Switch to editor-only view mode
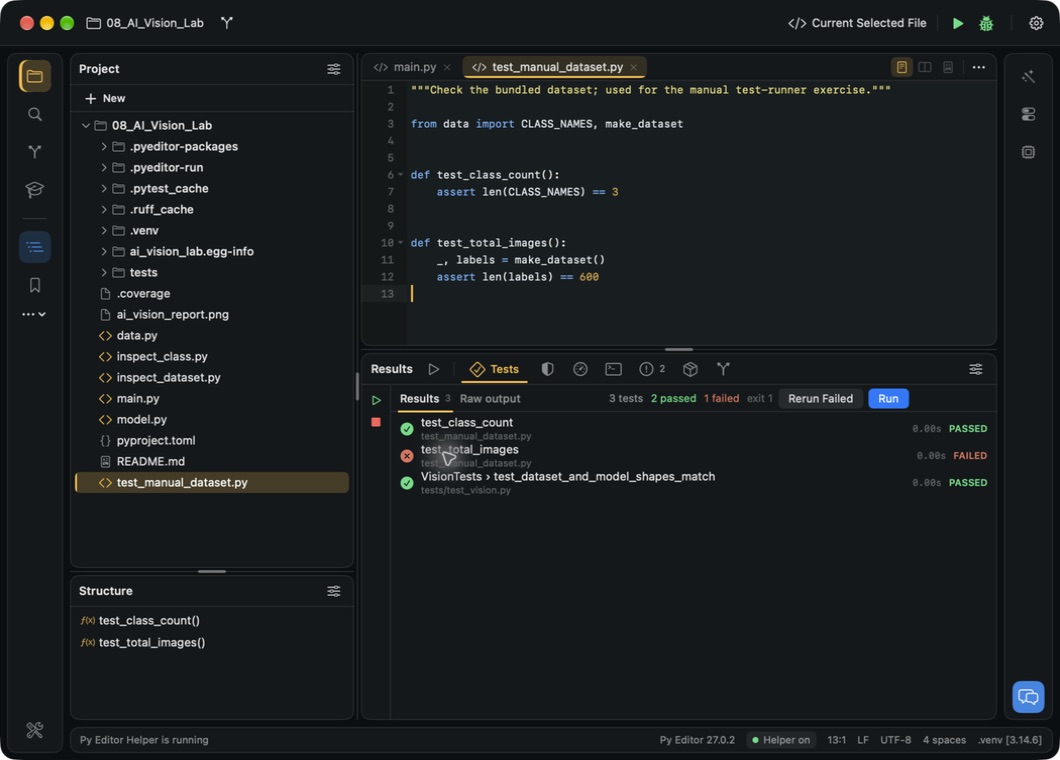The width and height of the screenshot is (1060, 760). click(x=901, y=67)
